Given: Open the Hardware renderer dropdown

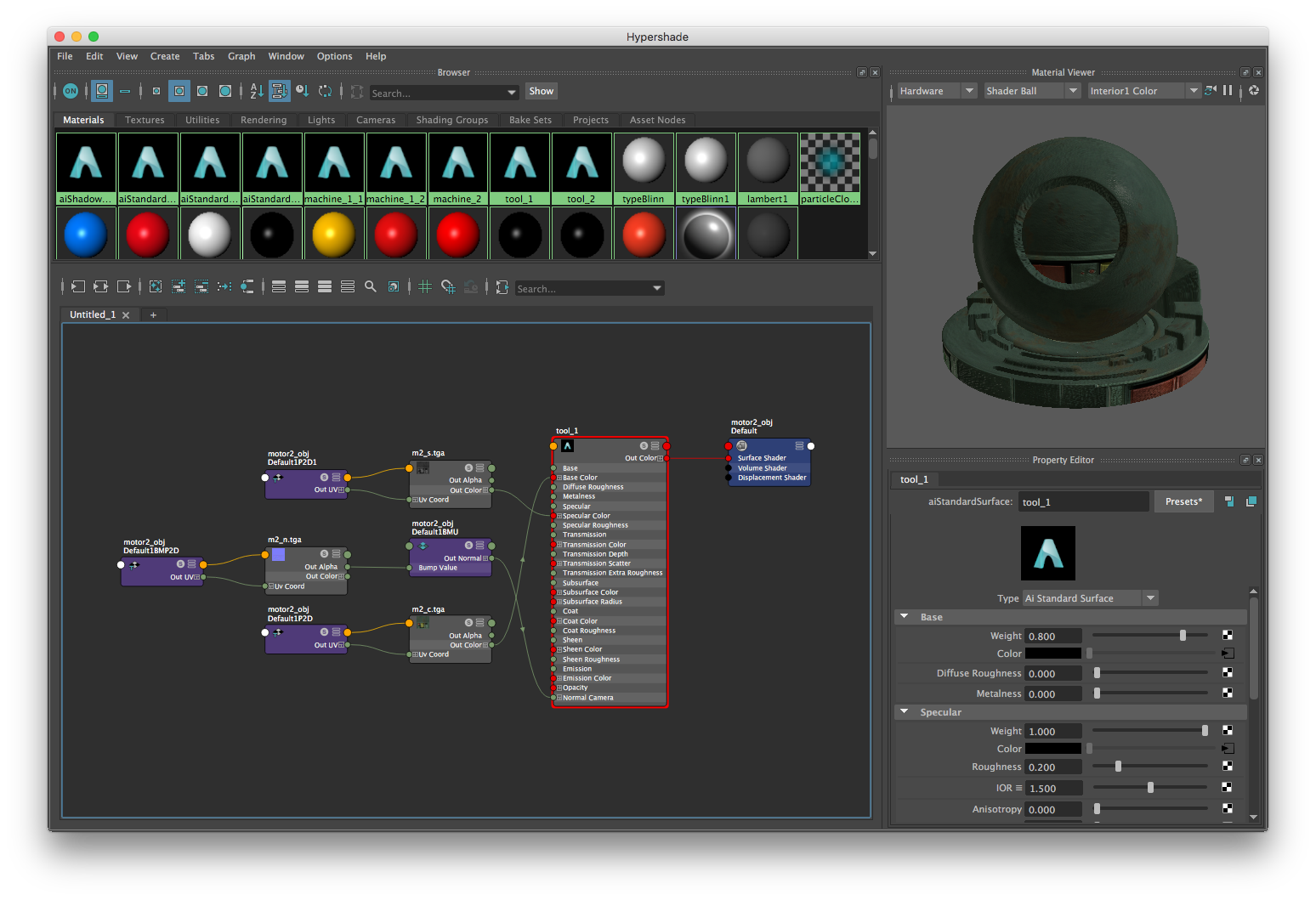Looking at the screenshot, I should click(x=937, y=91).
